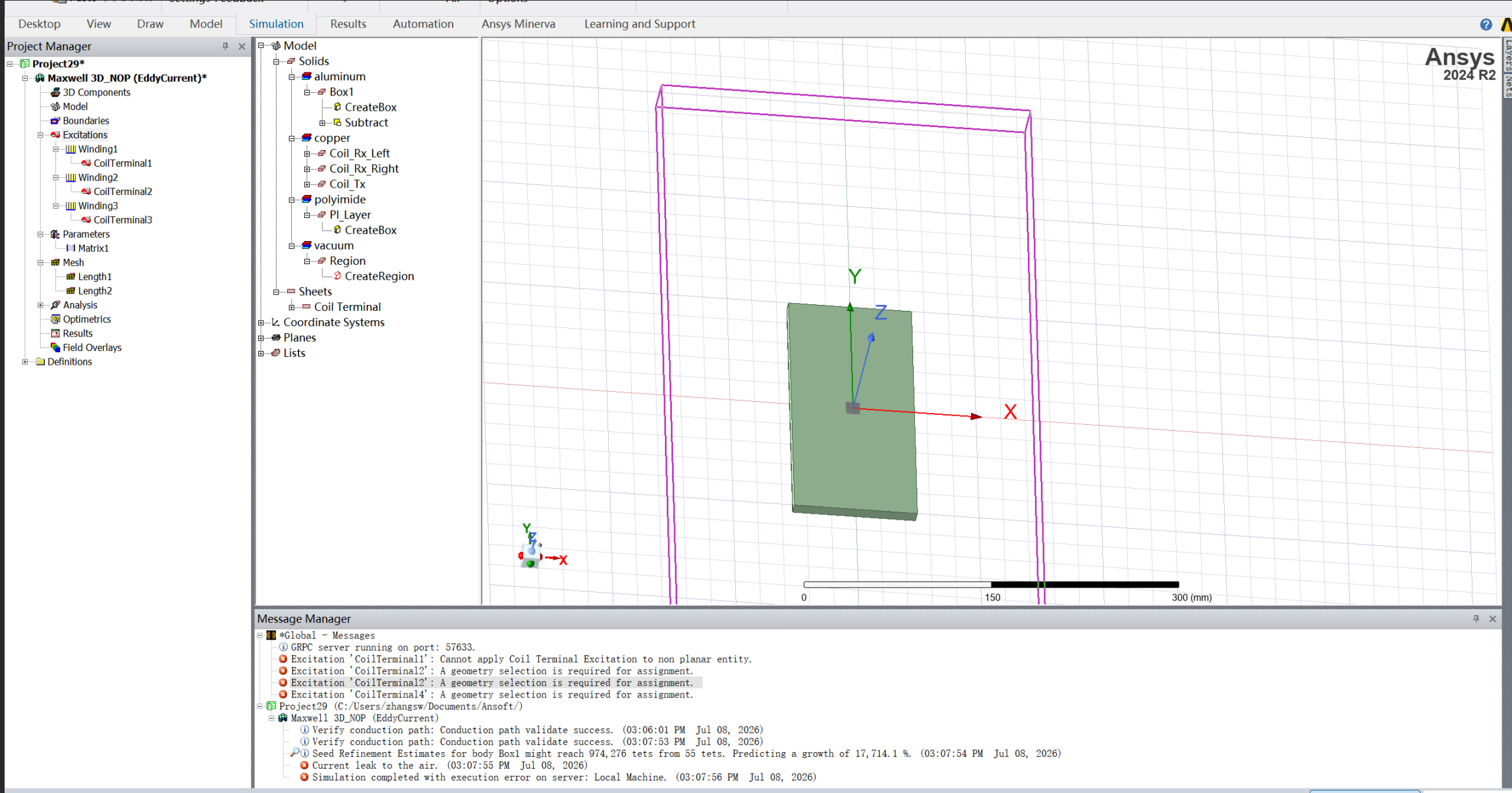This screenshot has width=1512, height=793.
Task: Collapse the Excitations tree node
Action: 40,135
